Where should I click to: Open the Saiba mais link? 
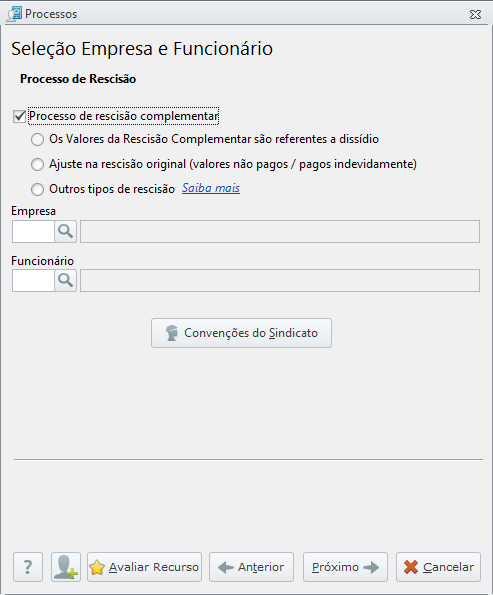[211, 188]
